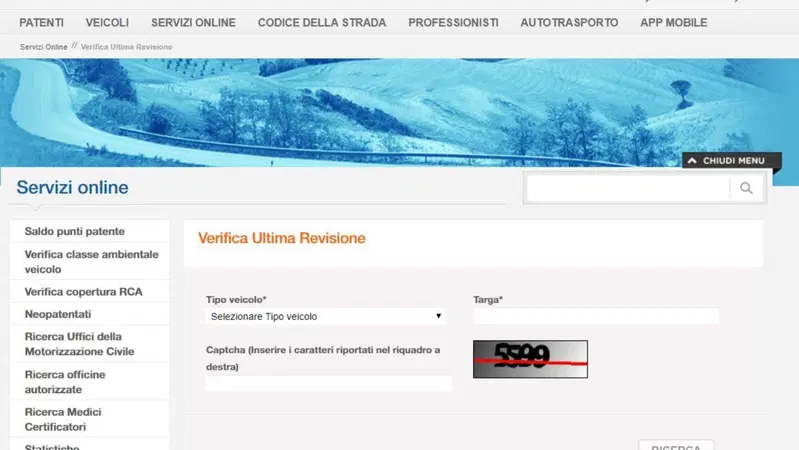The width and height of the screenshot is (799, 450).
Task: Open the AUTOTRASPORTO menu
Action: point(569,23)
